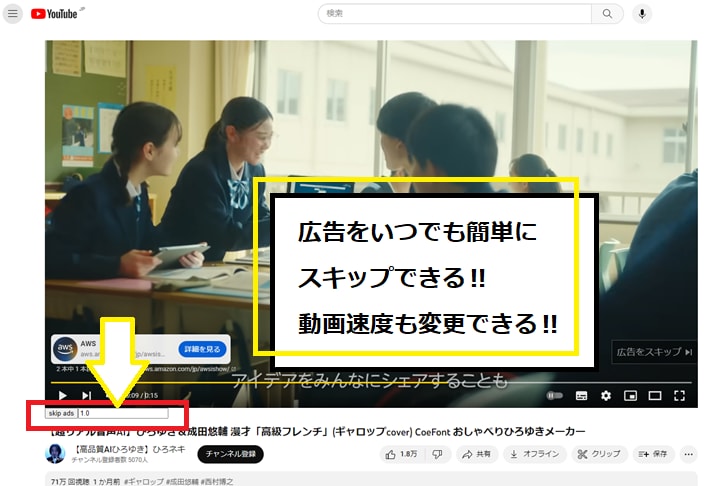This screenshot has width=704, height=486.
Task: Open the ひろネキ channel avatar
Action: 55,454
